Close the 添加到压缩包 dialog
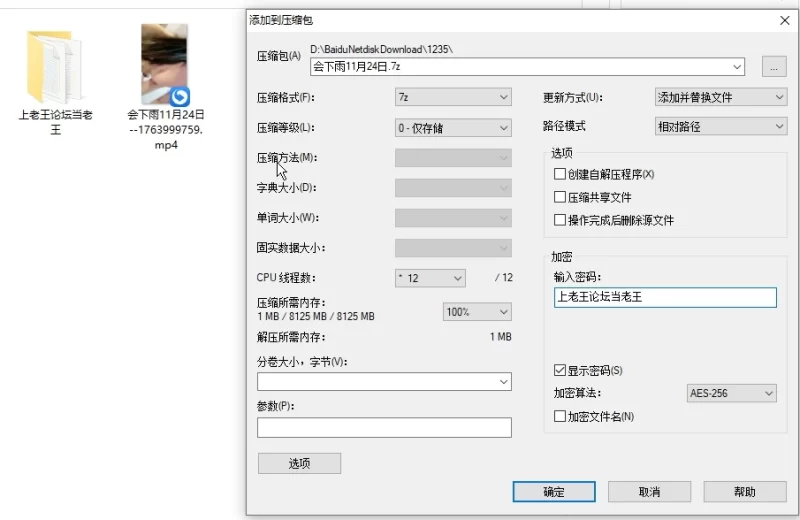Screen dimensions: 800x520 pyautogui.click(x=785, y=20)
